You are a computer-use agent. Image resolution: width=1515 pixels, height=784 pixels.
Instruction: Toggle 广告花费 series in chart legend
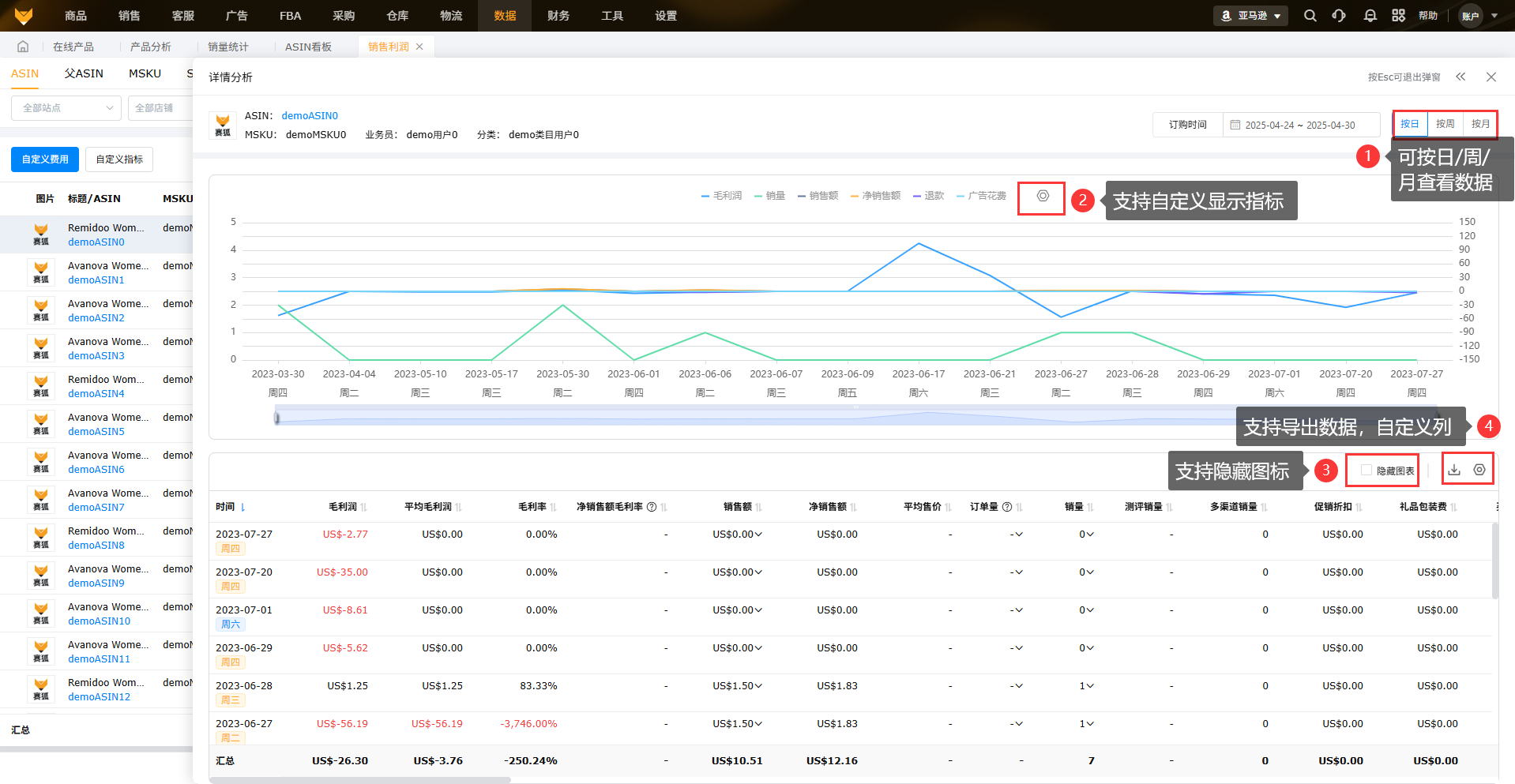(981, 196)
